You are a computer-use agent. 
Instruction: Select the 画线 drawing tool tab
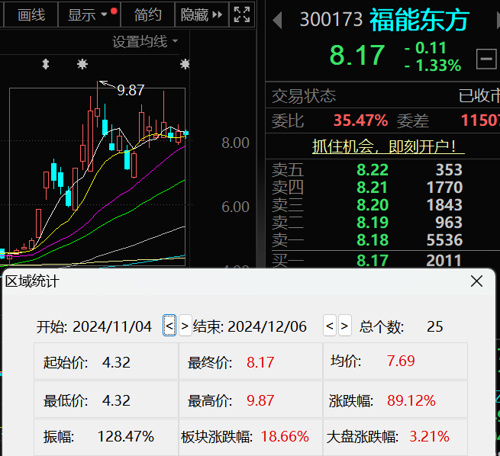pos(31,15)
